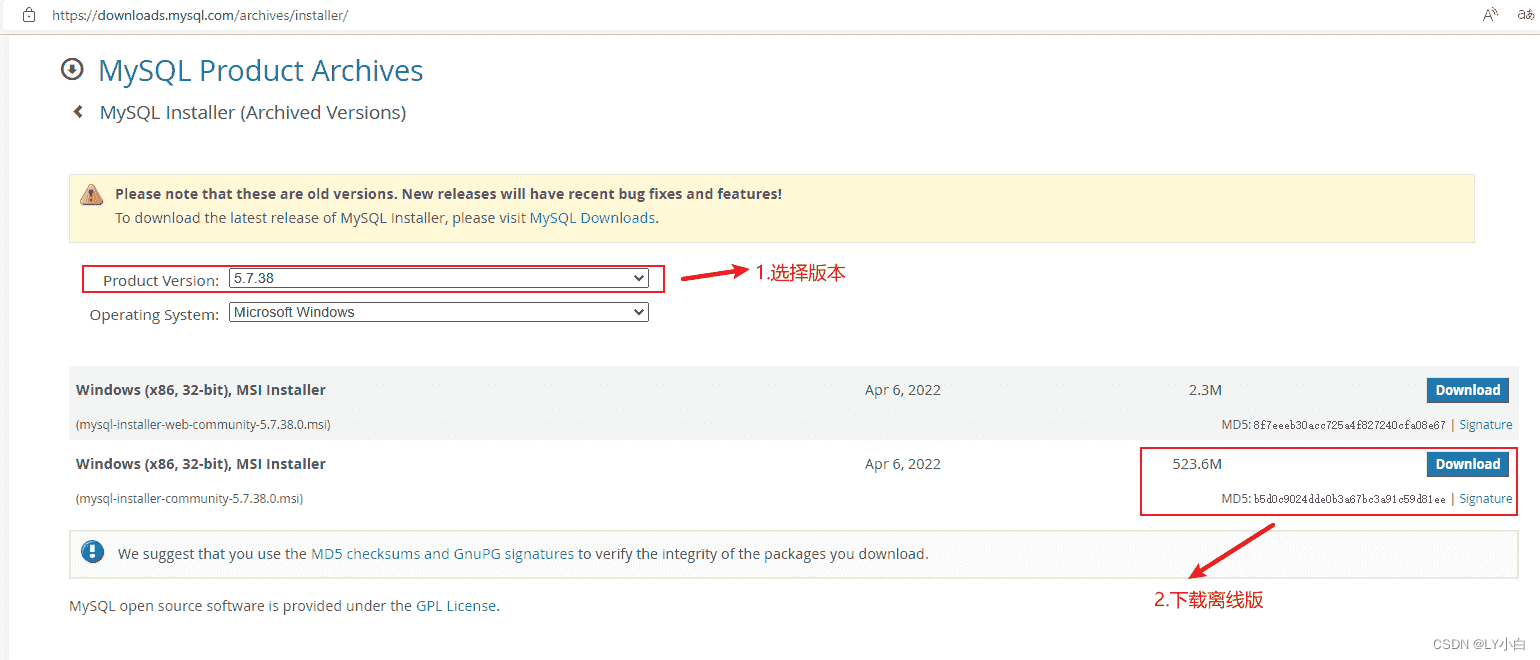Open the Operating System dropdown showing Microsoft Windows

[x=439, y=312]
